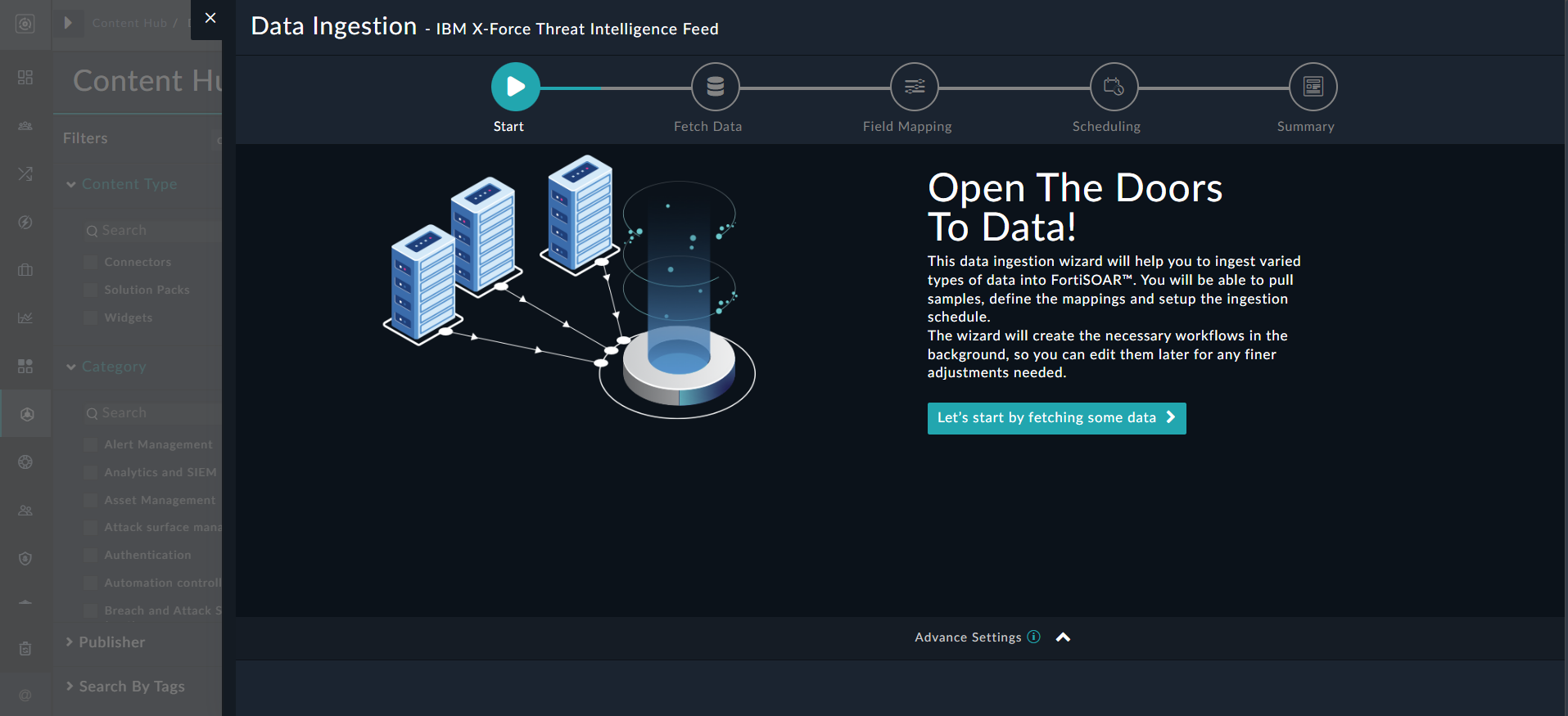Check the Connectors content type filter
Viewport: 1568px width, 716px height.
[91, 262]
